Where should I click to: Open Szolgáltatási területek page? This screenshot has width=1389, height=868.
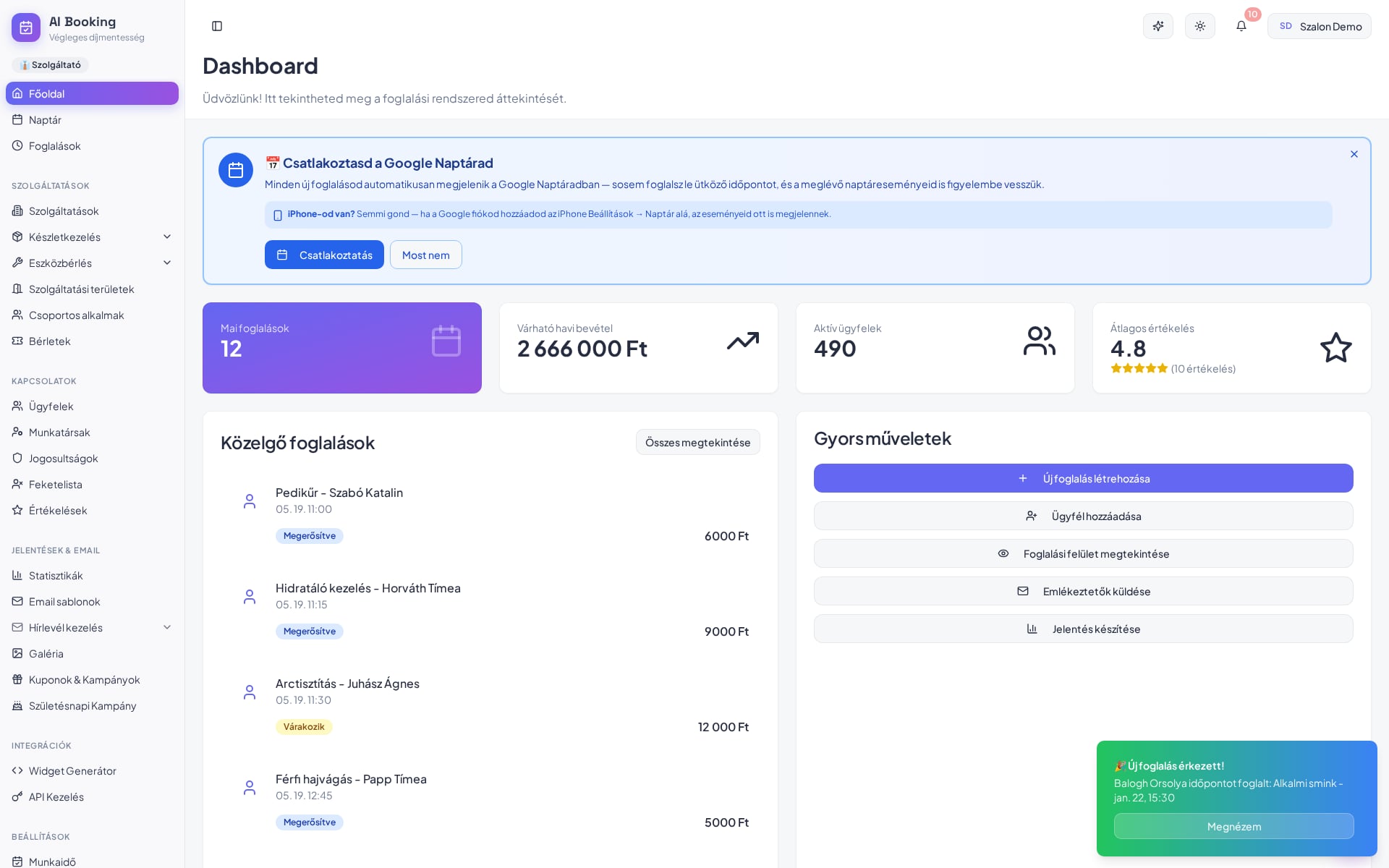92,289
